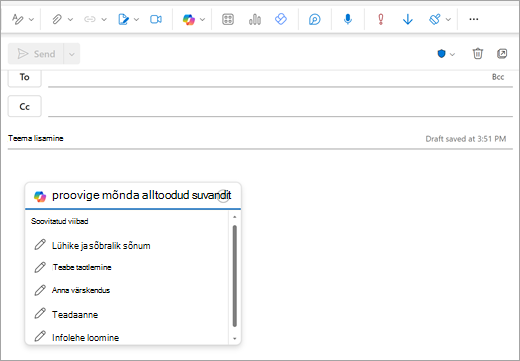Pop out the message to new window
This screenshot has width=520, height=361.
pos(502,53)
